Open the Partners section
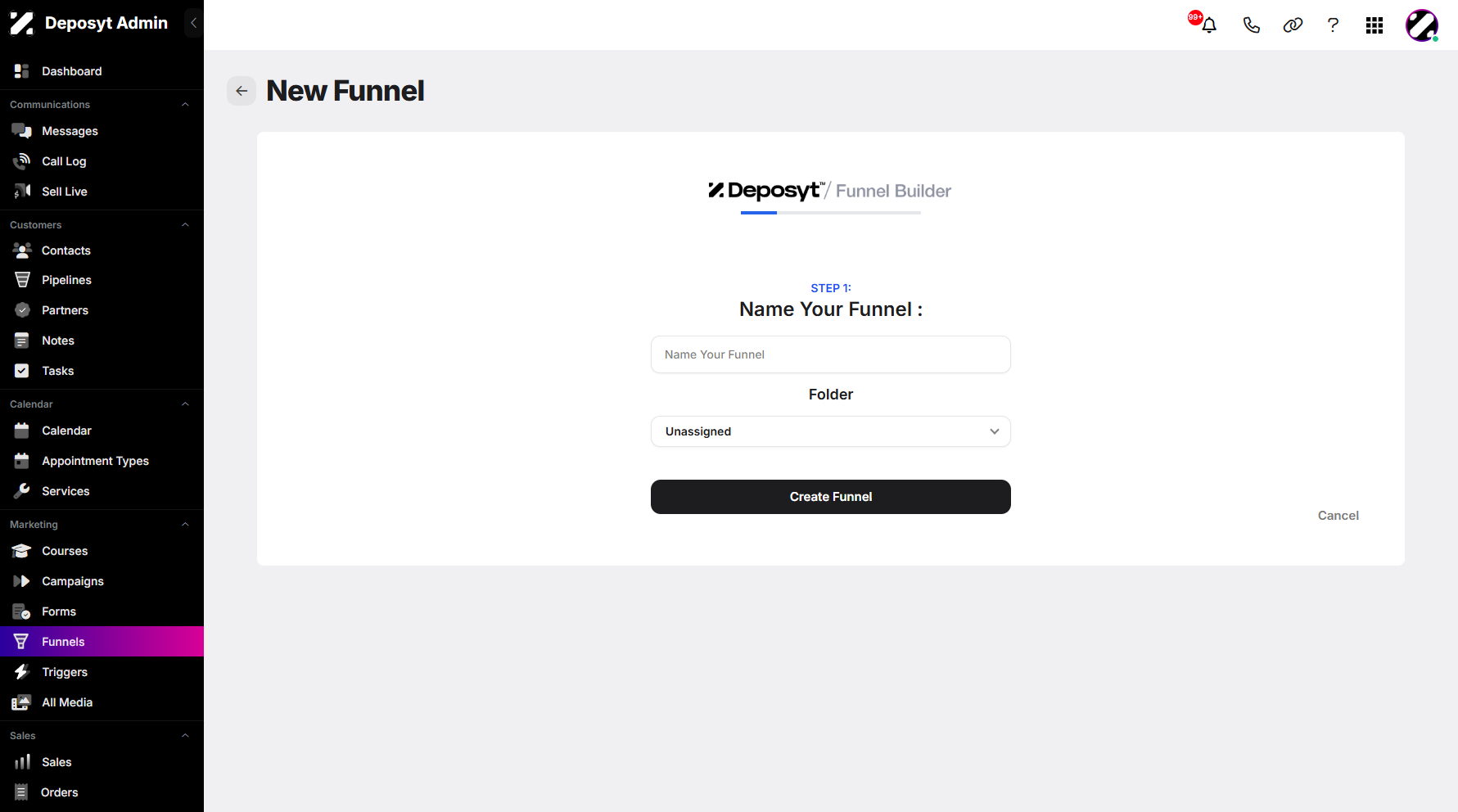The image size is (1458, 812). tap(102, 310)
